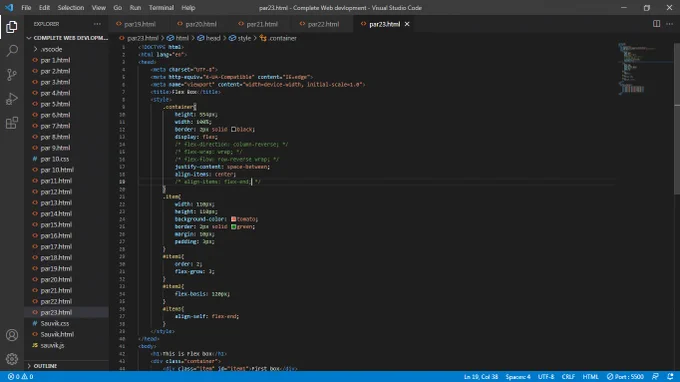Open the green color swatch picker
The height and width of the screenshot is (382, 680).
233,226
